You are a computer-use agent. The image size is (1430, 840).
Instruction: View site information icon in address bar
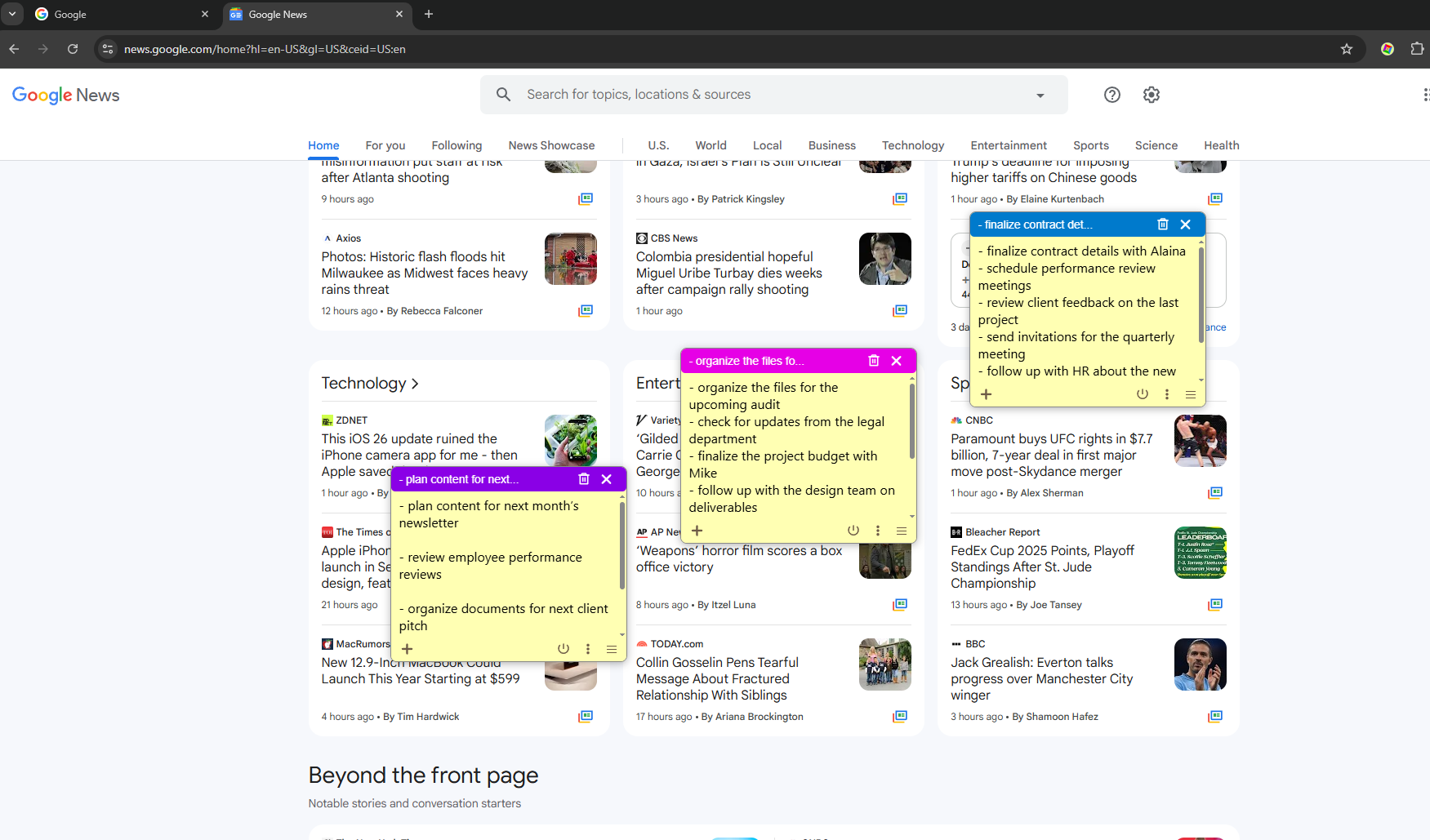108,49
